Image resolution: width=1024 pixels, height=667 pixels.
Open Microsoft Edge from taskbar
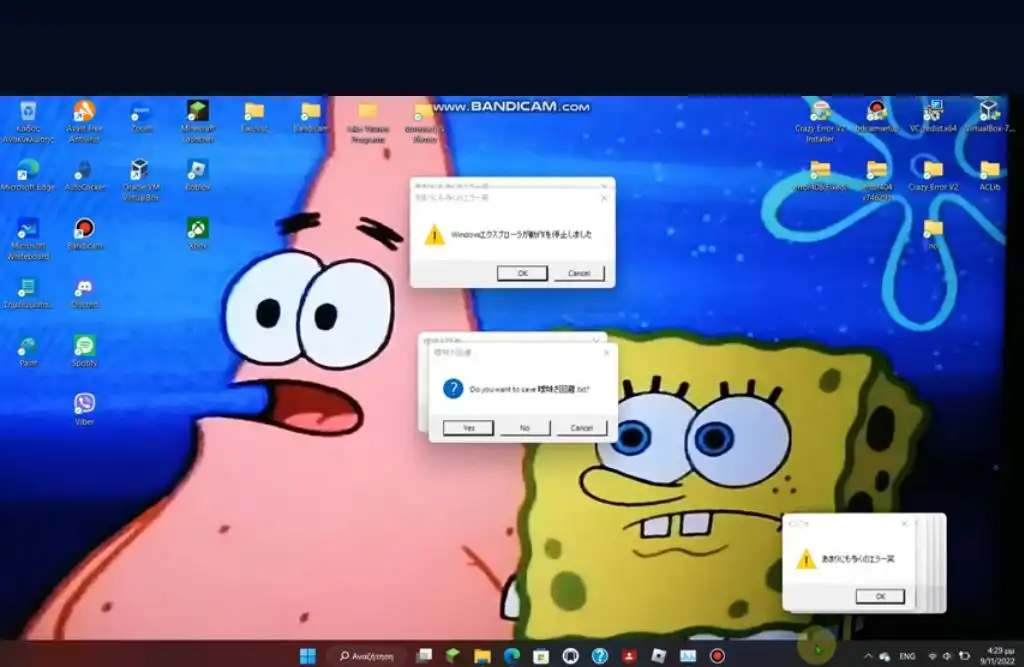tap(511, 655)
